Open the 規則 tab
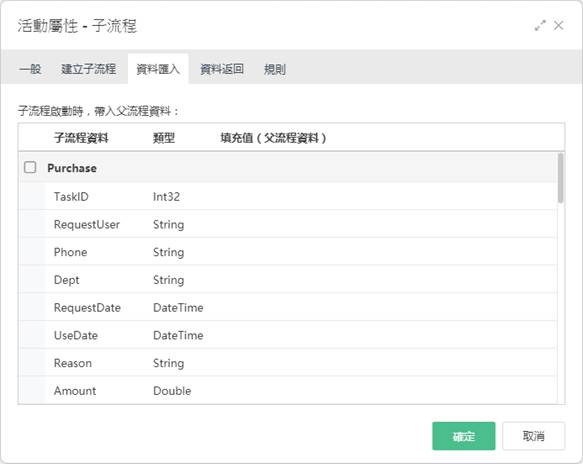 275,69
